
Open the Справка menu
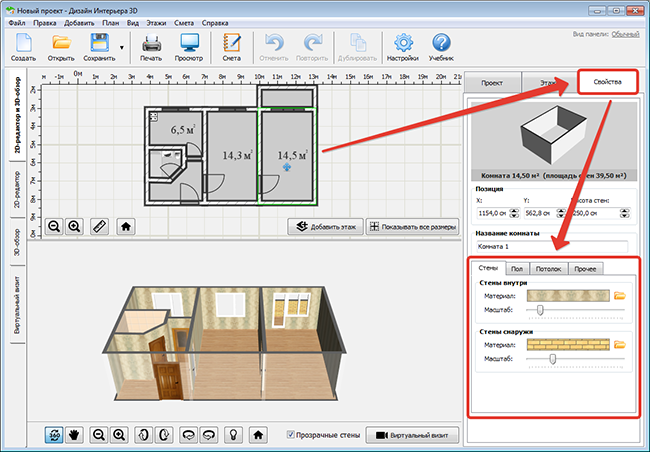point(215,23)
